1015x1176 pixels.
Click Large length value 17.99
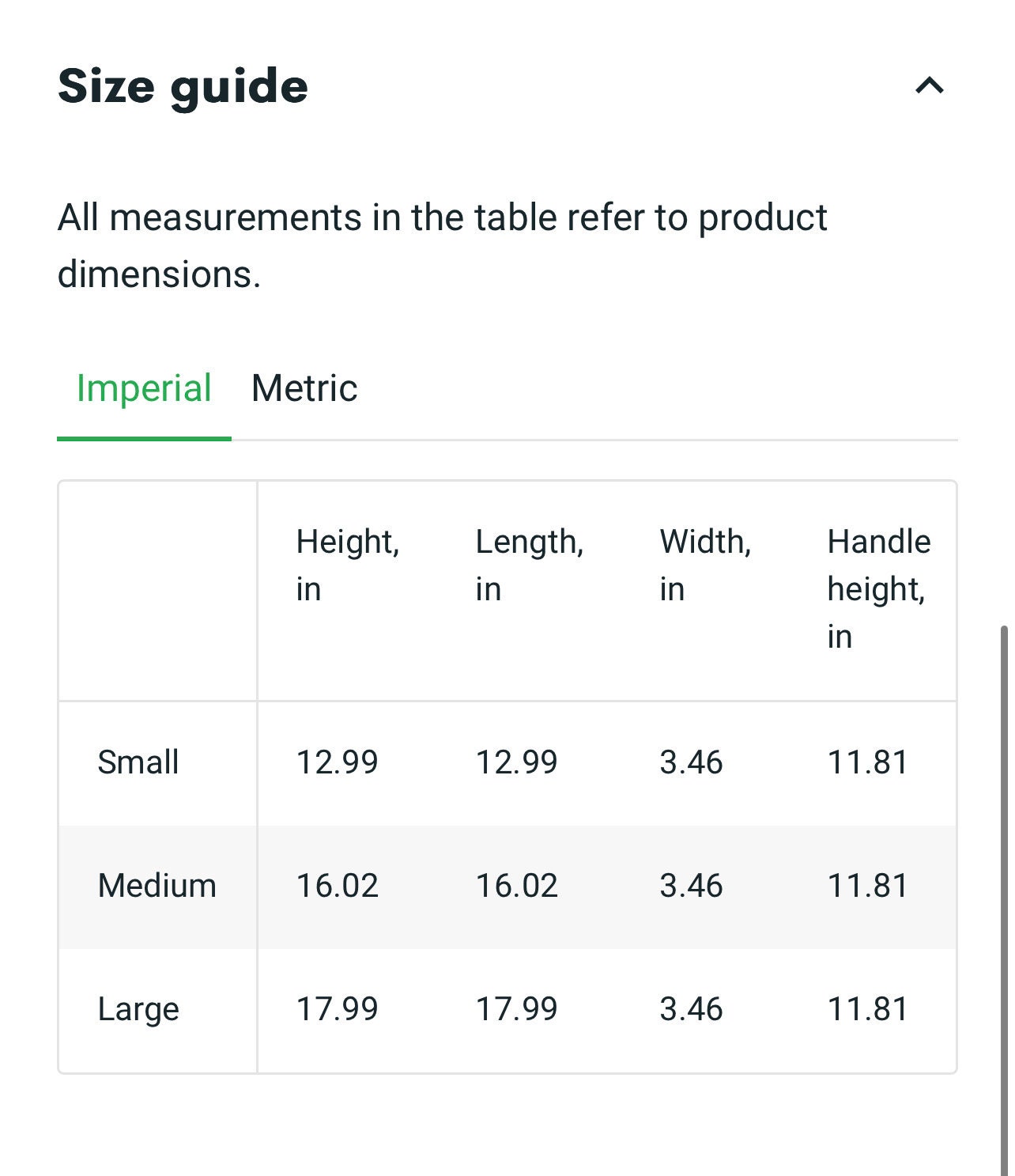point(517,1009)
